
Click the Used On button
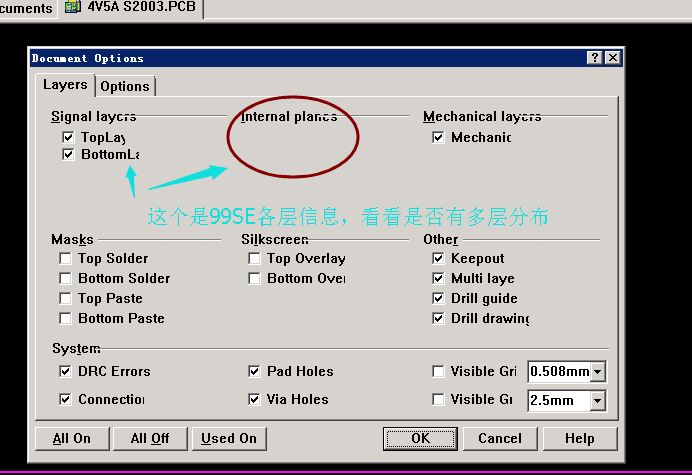click(x=229, y=438)
